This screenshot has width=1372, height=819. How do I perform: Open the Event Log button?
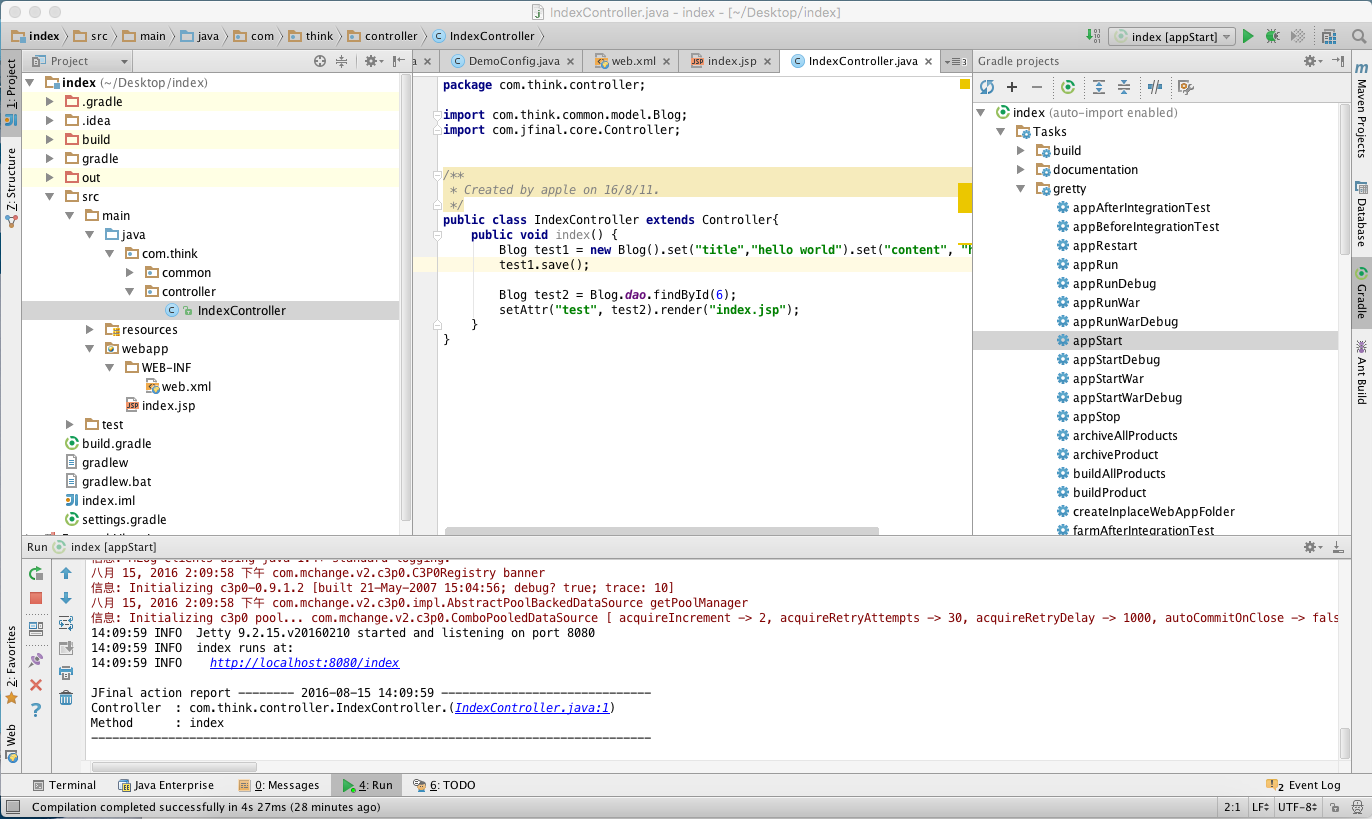pyautogui.click(x=1304, y=785)
